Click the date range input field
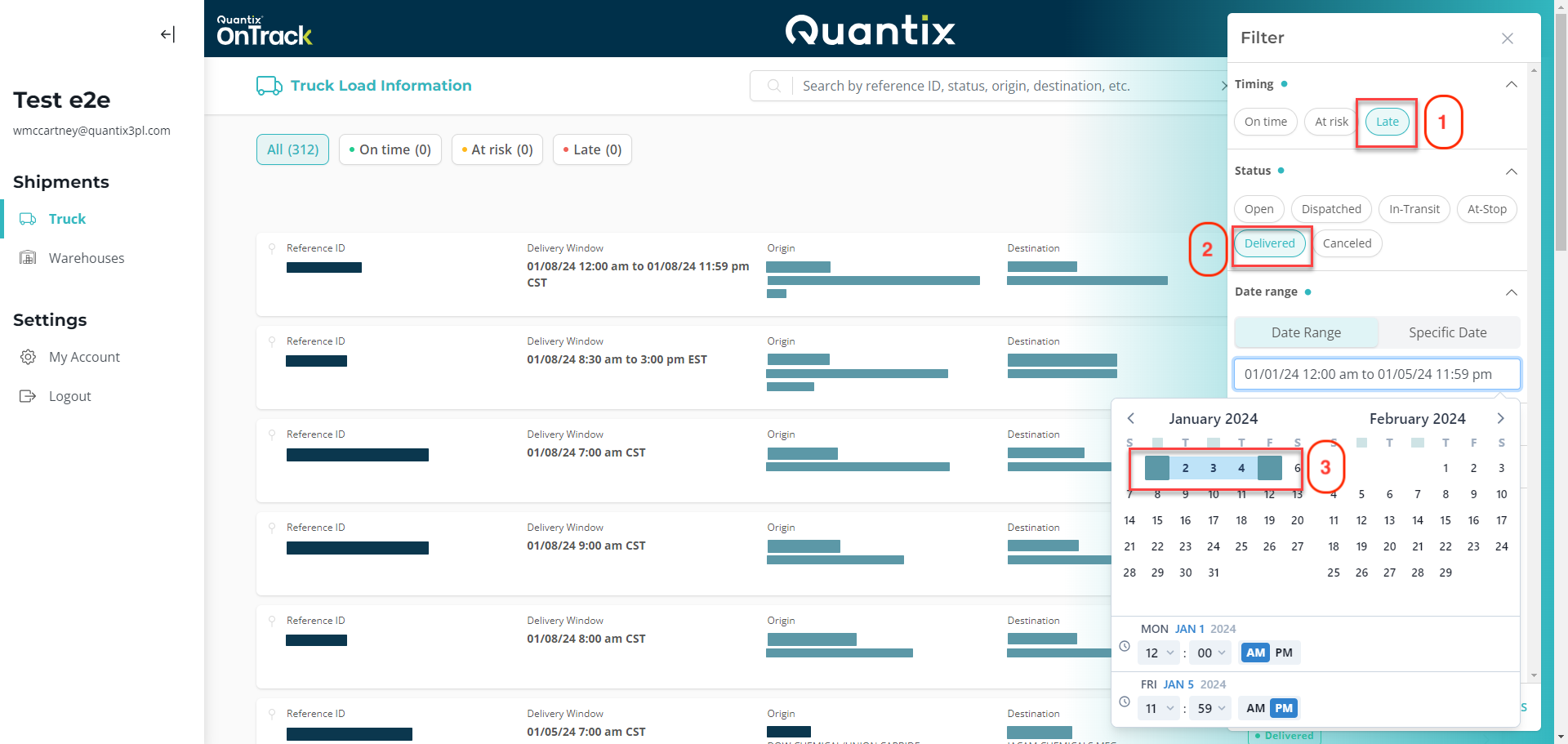The width and height of the screenshot is (1568, 744). [x=1376, y=374]
